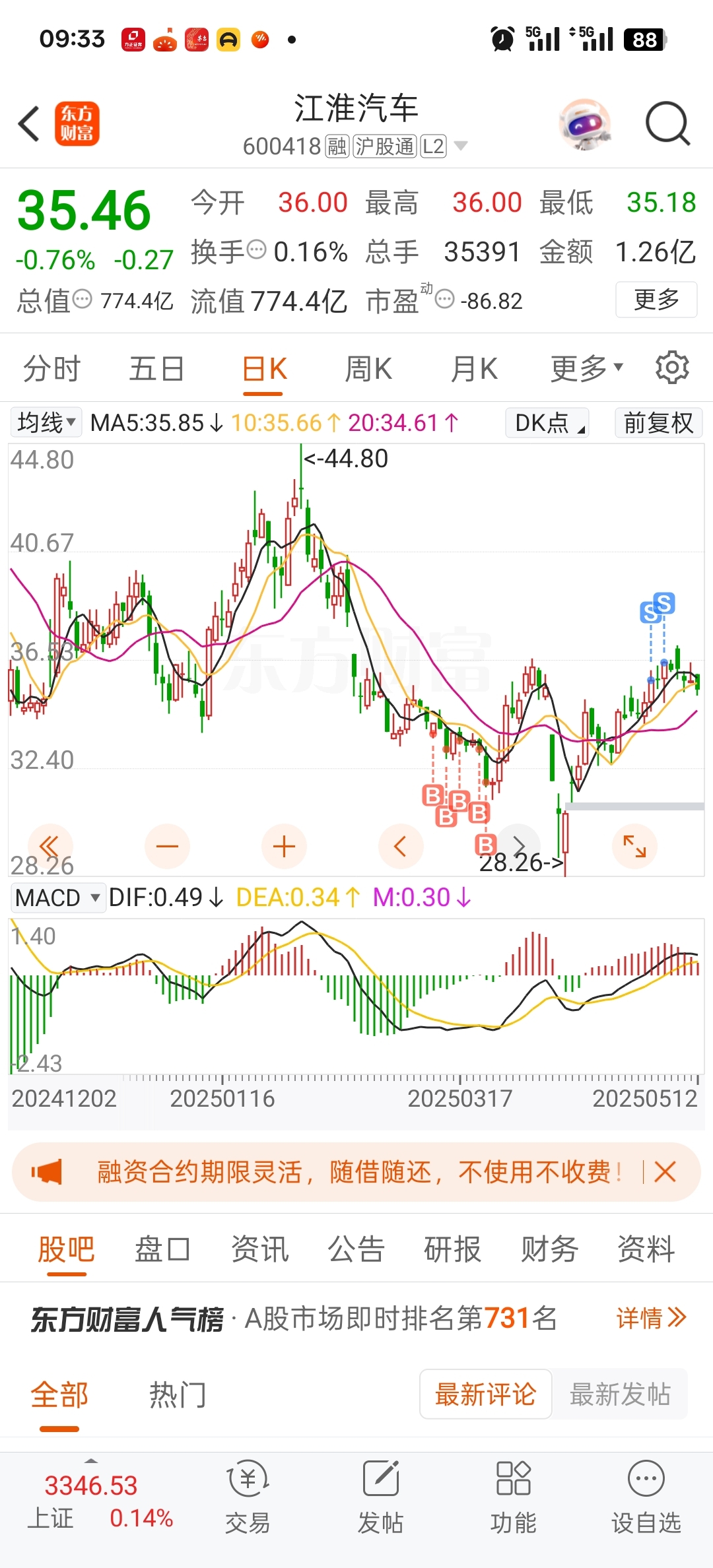The width and height of the screenshot is (713, 1568).
Task: Select the 全部 posts tab
Action: pos(59,1394)
